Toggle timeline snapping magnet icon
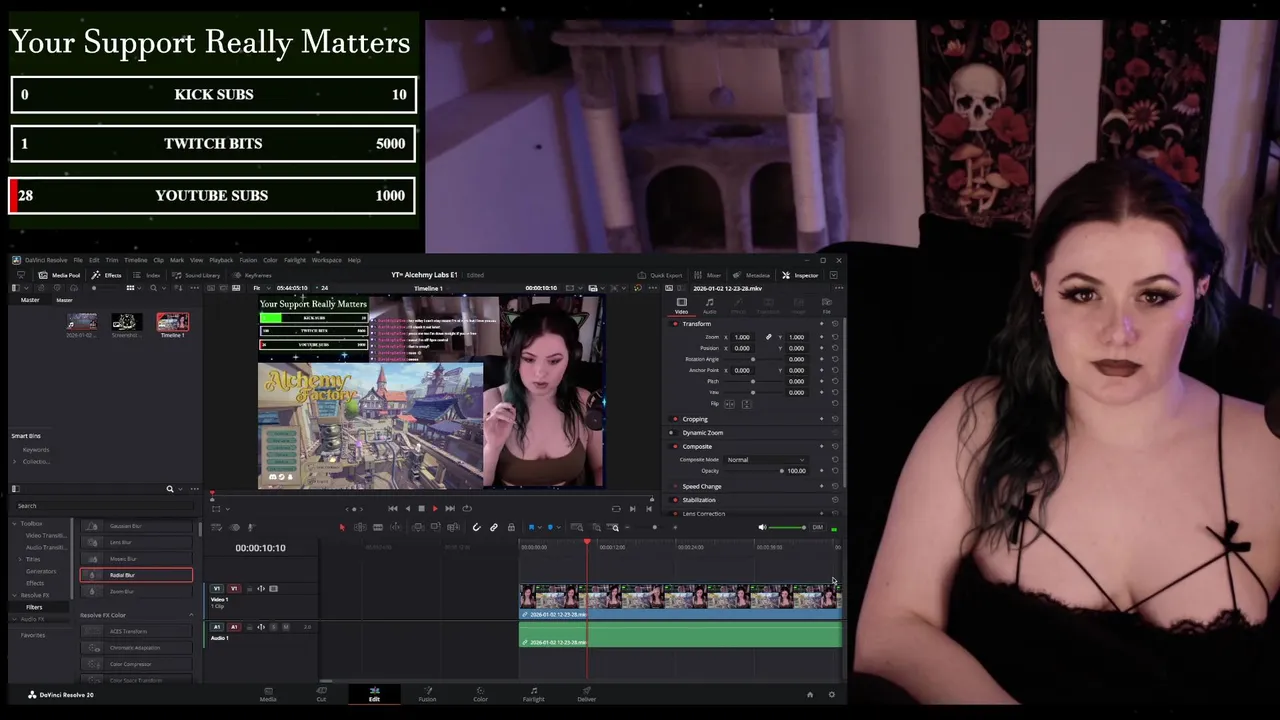 [476, 527]
